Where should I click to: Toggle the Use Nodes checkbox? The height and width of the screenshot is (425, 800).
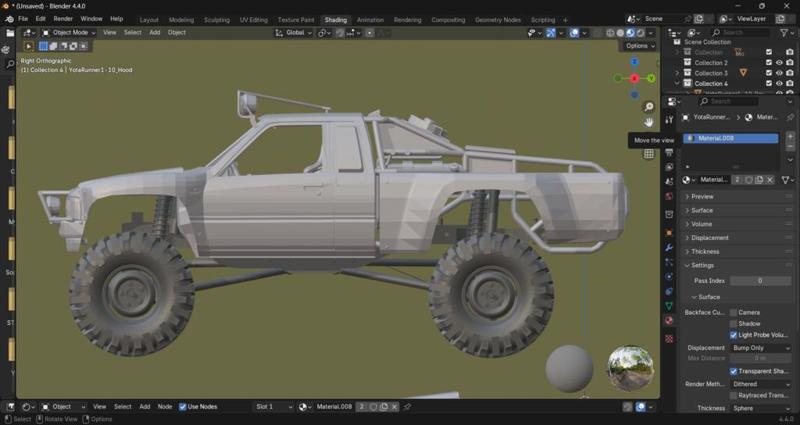point(183,407)
